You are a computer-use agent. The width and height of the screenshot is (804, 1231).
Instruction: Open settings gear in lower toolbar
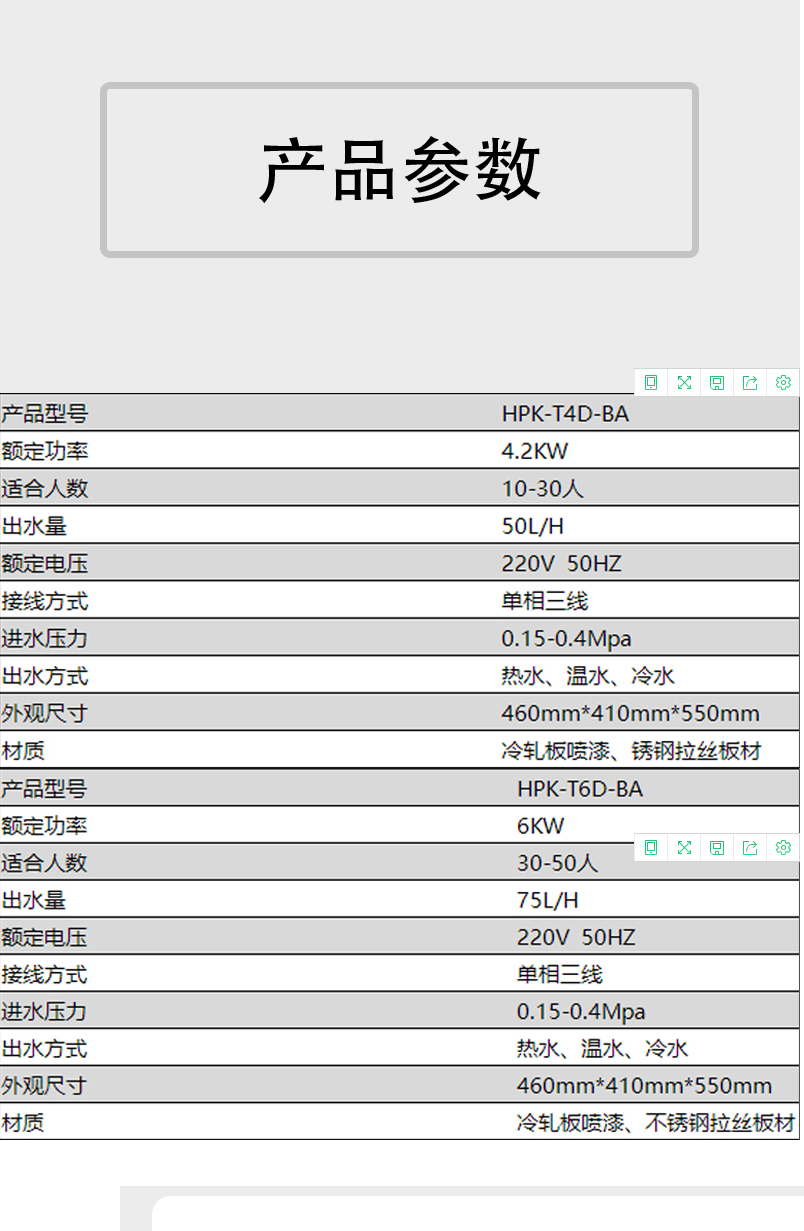coord(783,847)
